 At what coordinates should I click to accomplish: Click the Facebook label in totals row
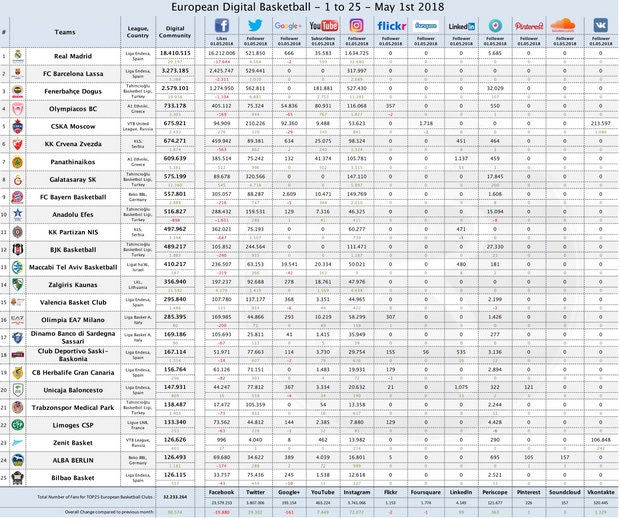(x=221, y=492)
